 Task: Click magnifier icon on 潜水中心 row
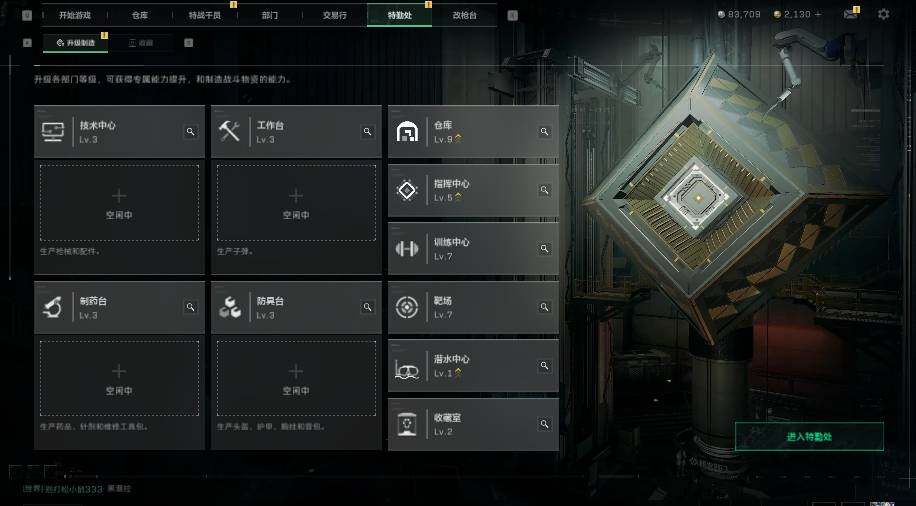pos(544,366)
